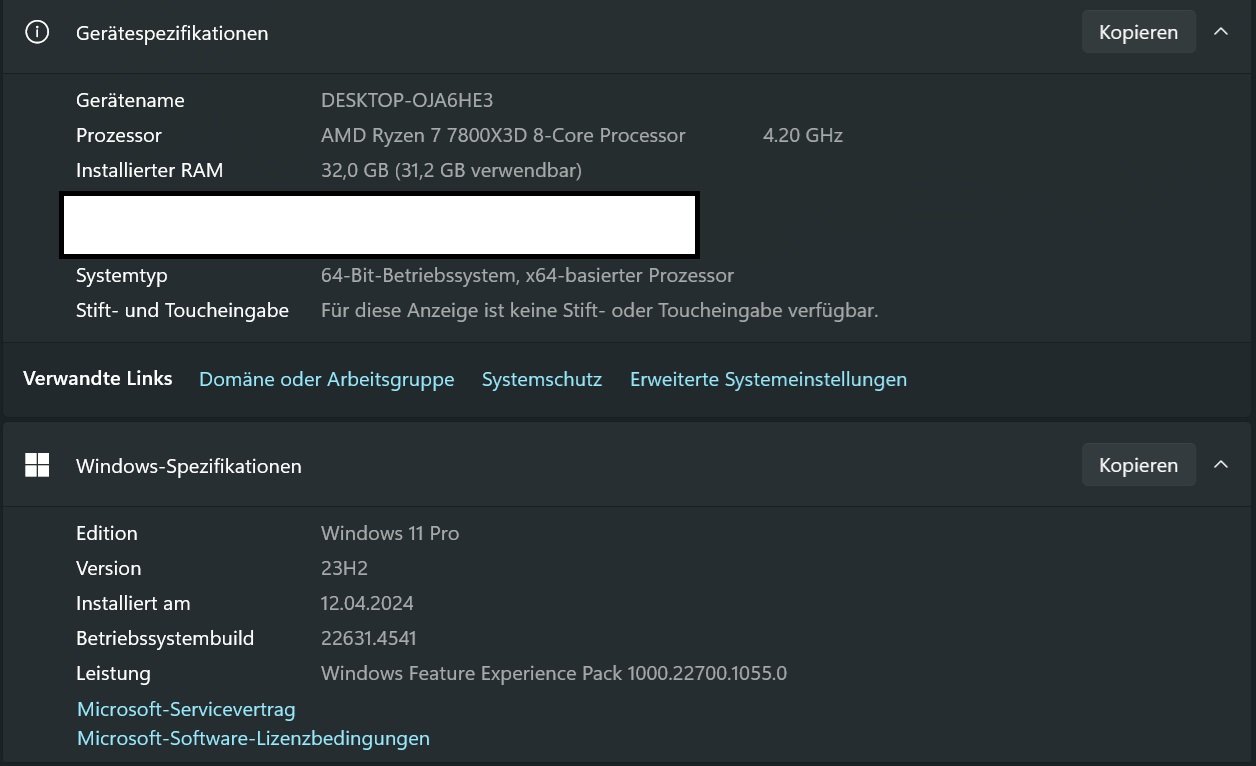This screenshot has width=1256, height=766.
Task: Click the version value 23H2
Action: point(344,568)
